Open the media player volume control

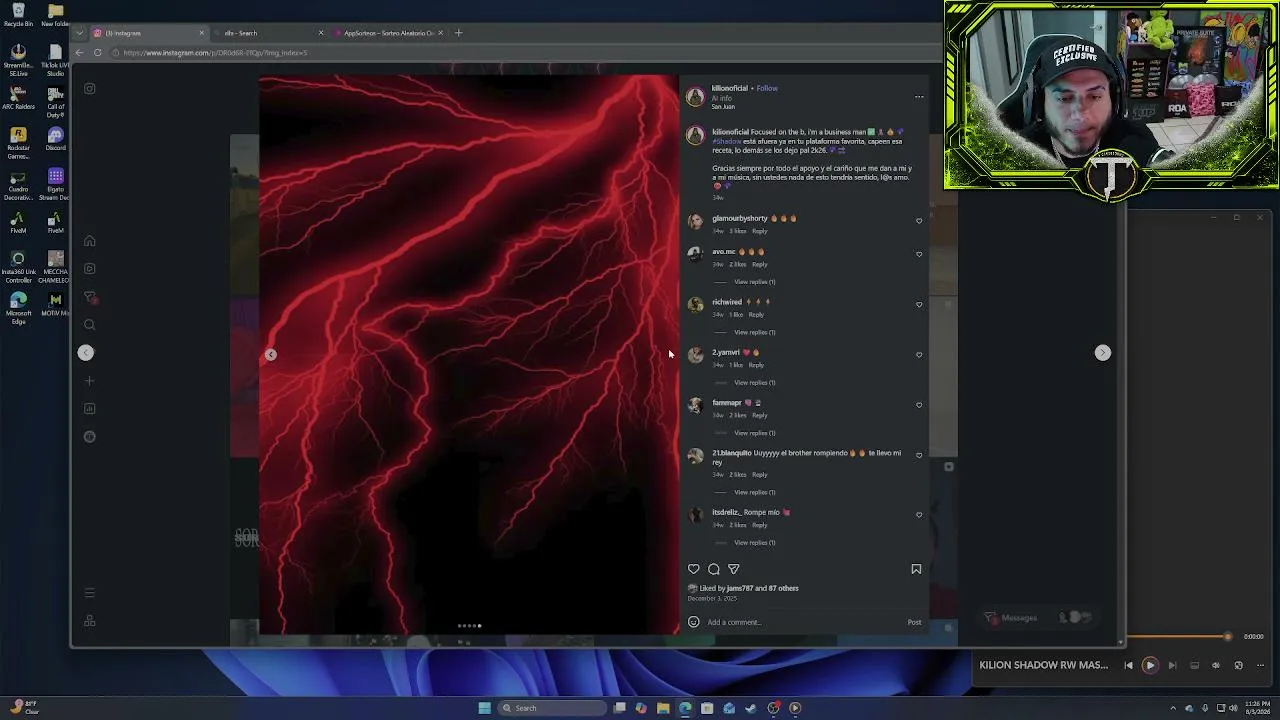pyautogui.click(x=1216, y=665)
